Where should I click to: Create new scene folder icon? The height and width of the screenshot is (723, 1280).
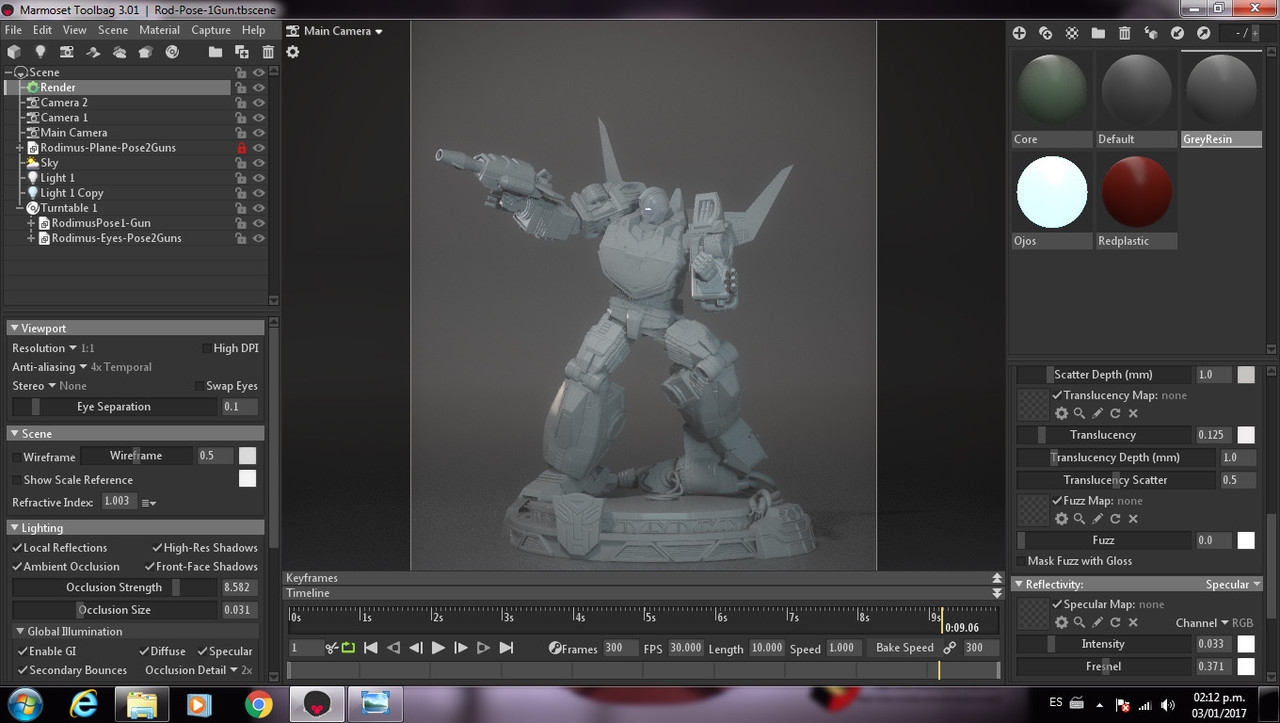point(215,52)
